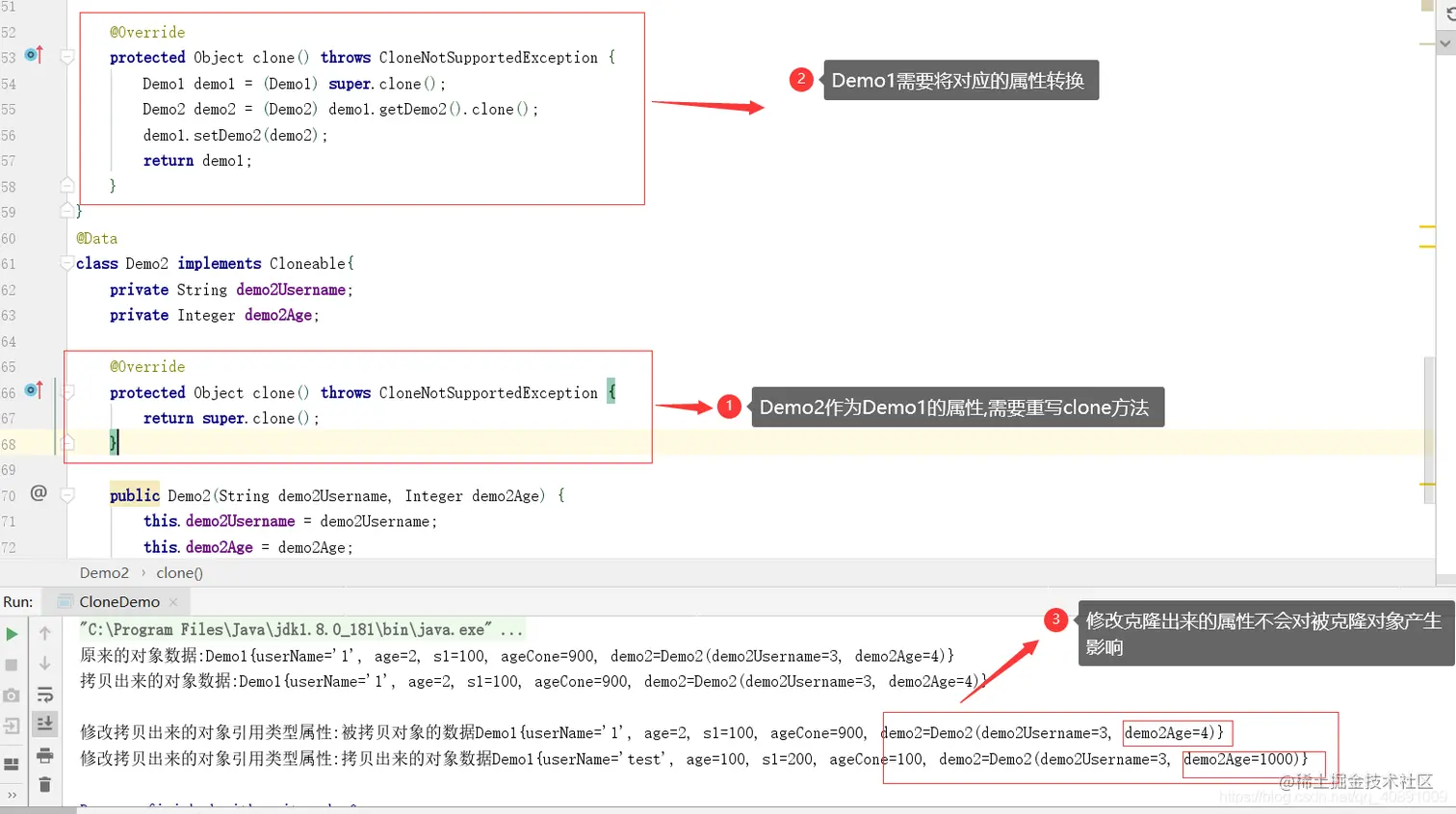Click the Exit icon in Run toolbar
The image size is (1456, 814).
click(x=12, y=726)
